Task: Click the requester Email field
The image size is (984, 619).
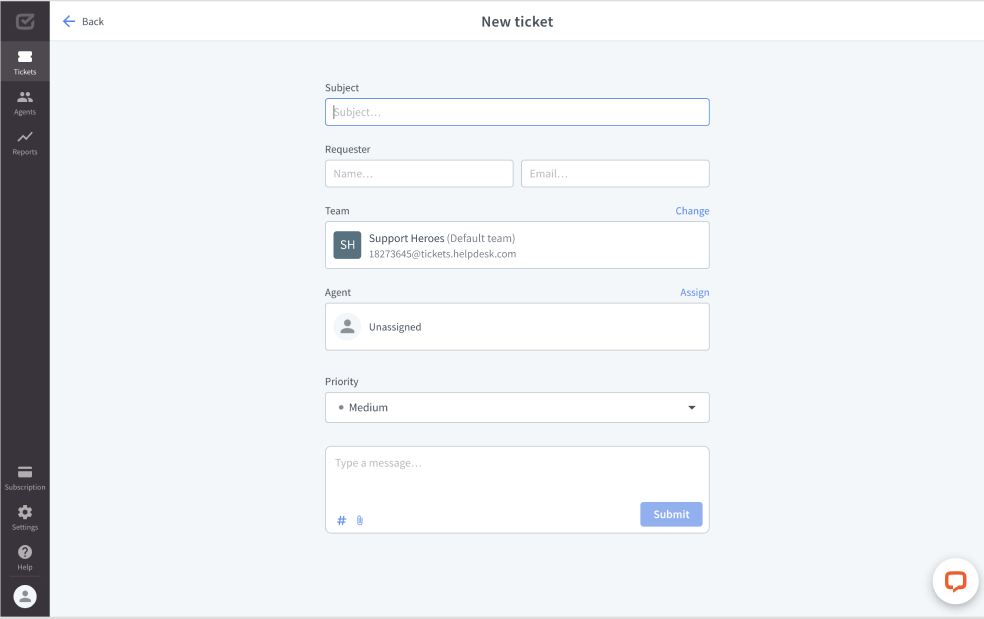Action: (x=615, y=173)
